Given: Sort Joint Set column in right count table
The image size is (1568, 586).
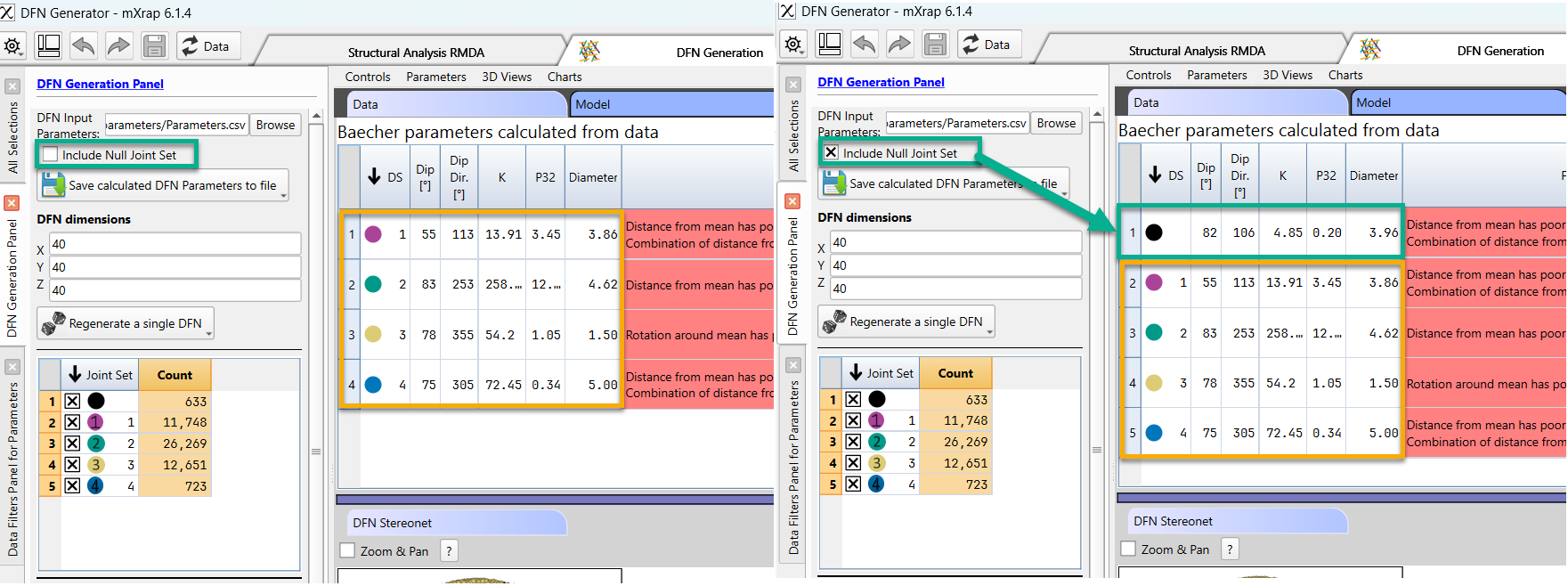Looking at the screenshot, I should point(881,373).
